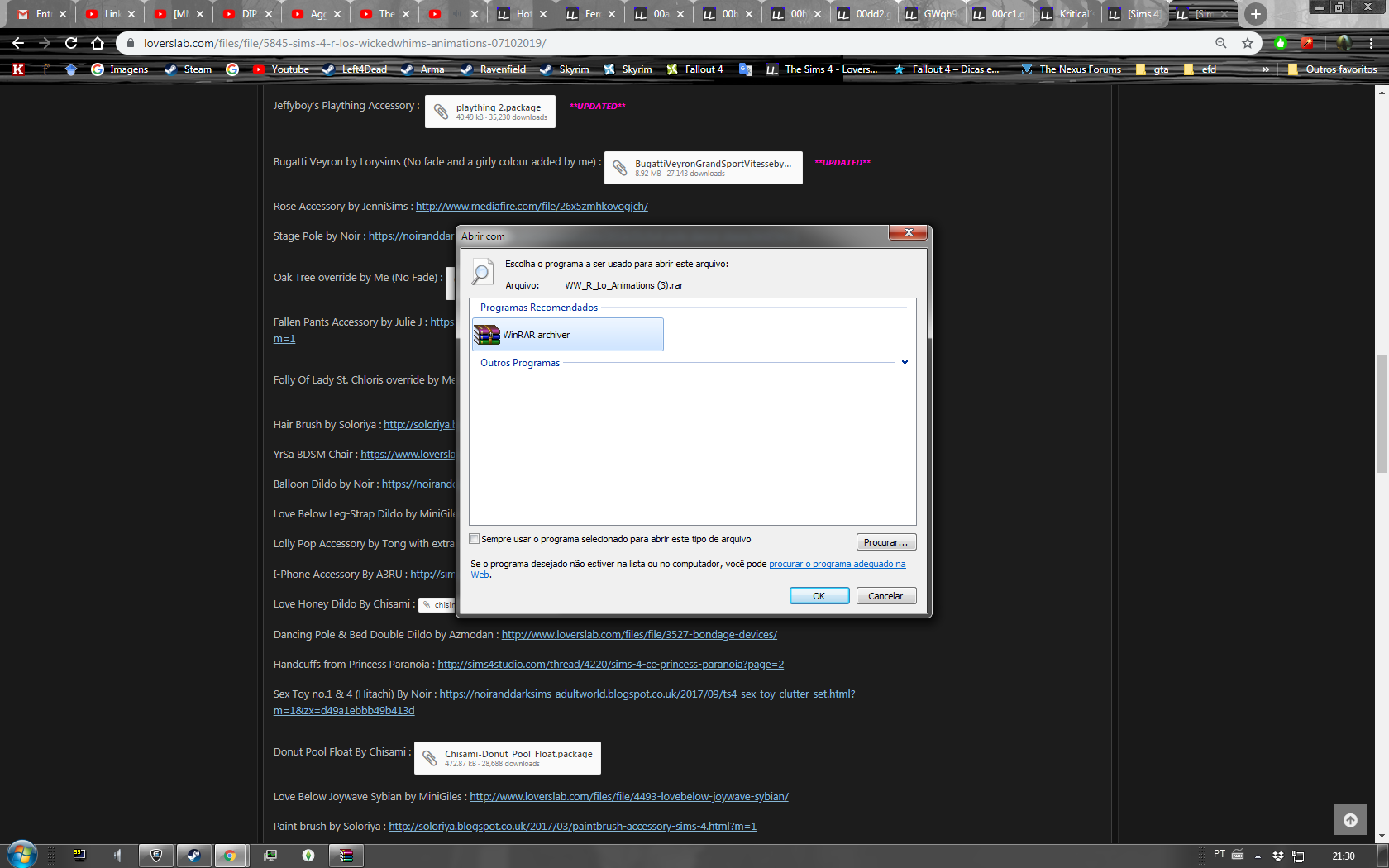The height and width of the screenshot is (868, 1389).
Task: Open Steam bookmark
Action: pos(189,69)
